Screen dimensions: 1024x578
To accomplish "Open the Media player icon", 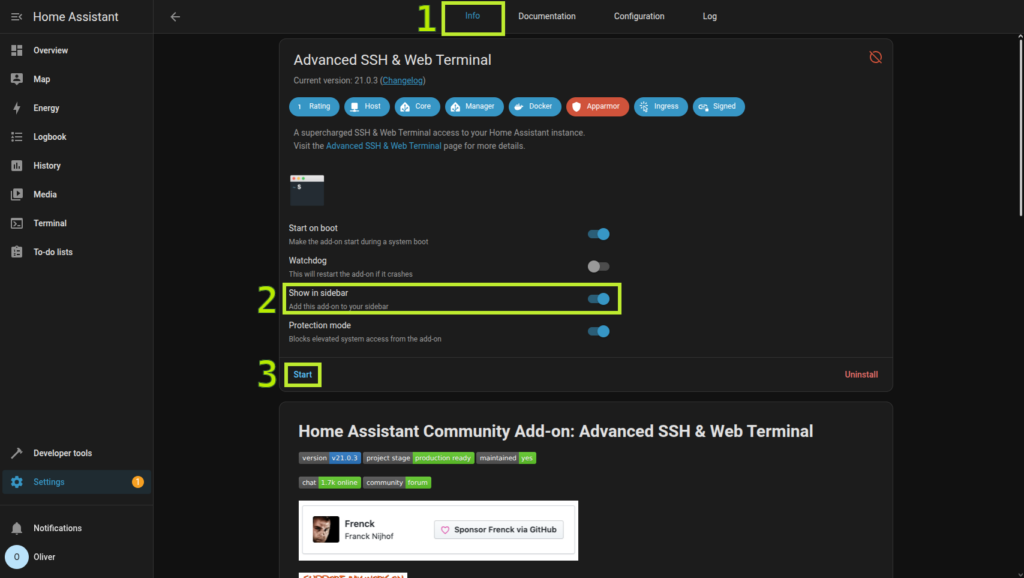I will 16,194.
